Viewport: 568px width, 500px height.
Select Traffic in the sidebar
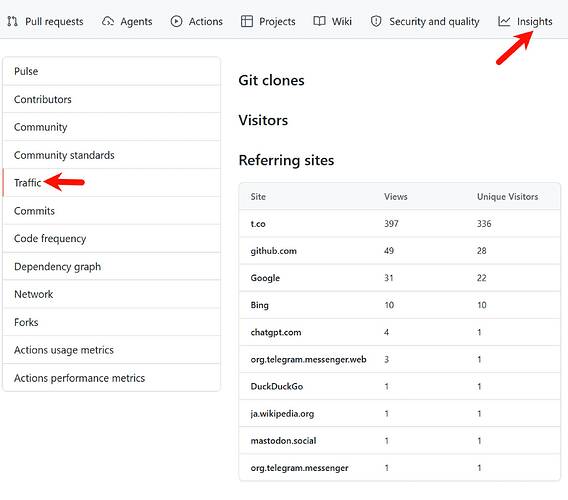coord(112,183)
